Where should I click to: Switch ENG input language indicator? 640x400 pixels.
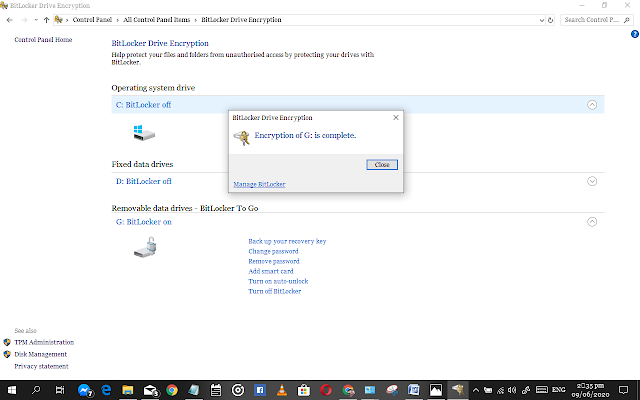[559, 390]
